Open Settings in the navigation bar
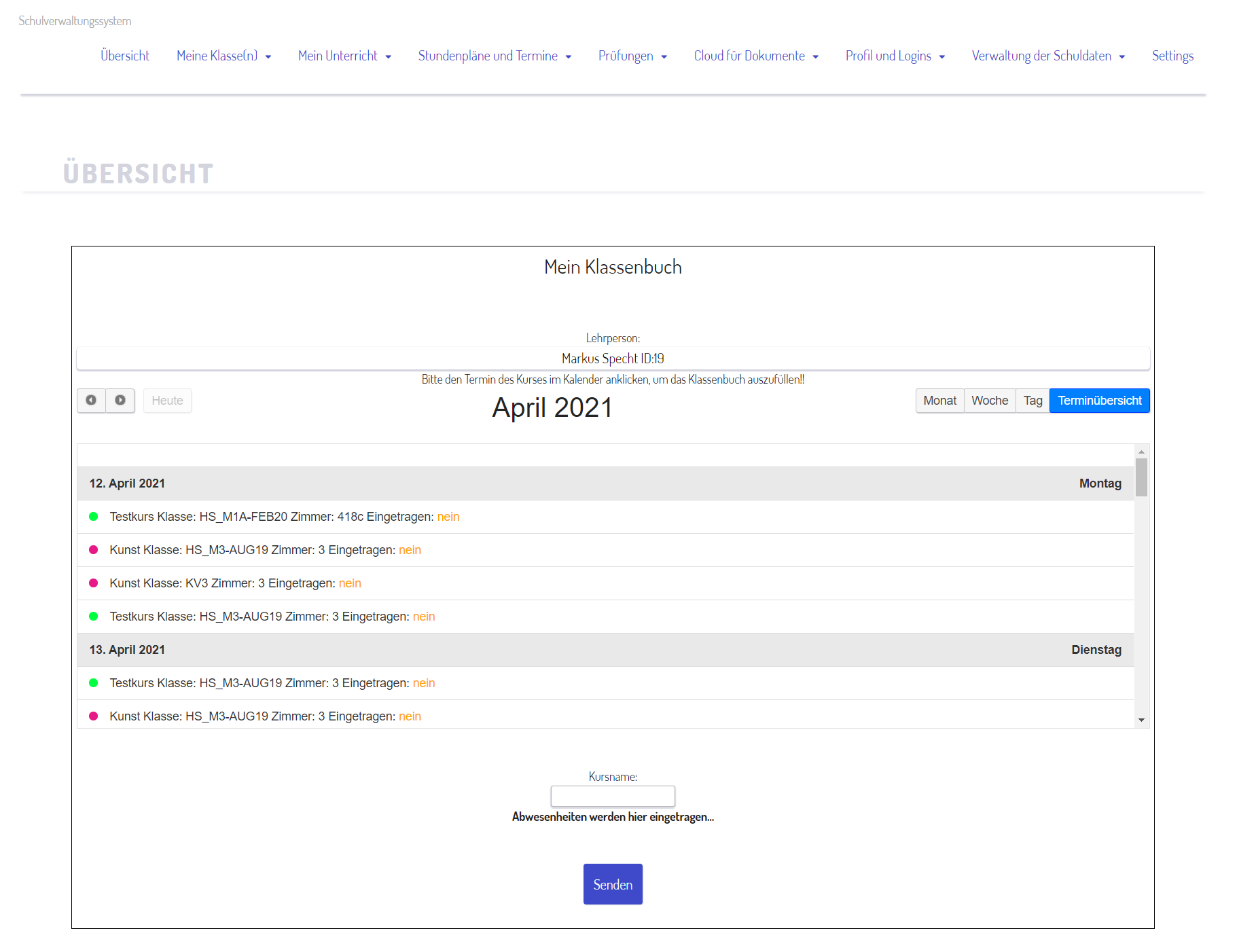Viewport: 1239px width, 952px height. point(1172,56)
